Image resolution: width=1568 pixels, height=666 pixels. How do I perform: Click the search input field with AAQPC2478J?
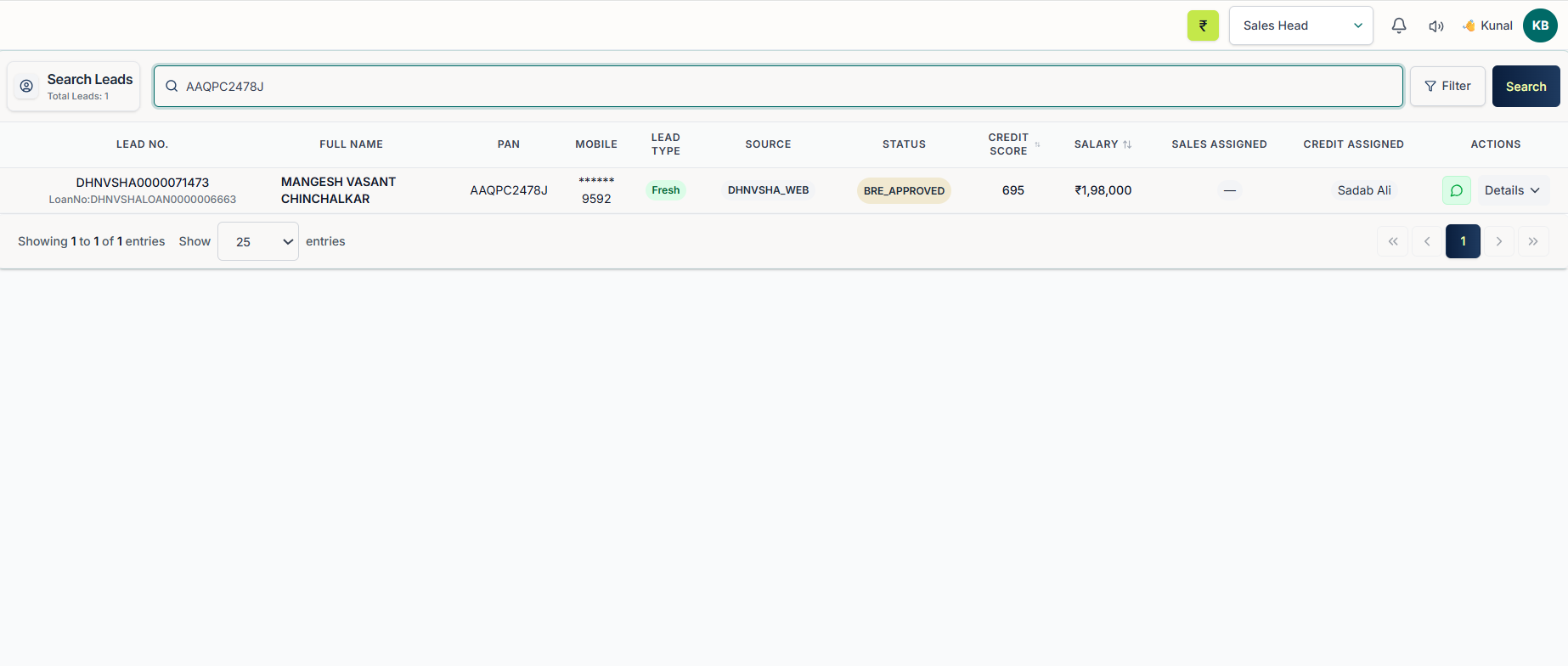(778, 86)
